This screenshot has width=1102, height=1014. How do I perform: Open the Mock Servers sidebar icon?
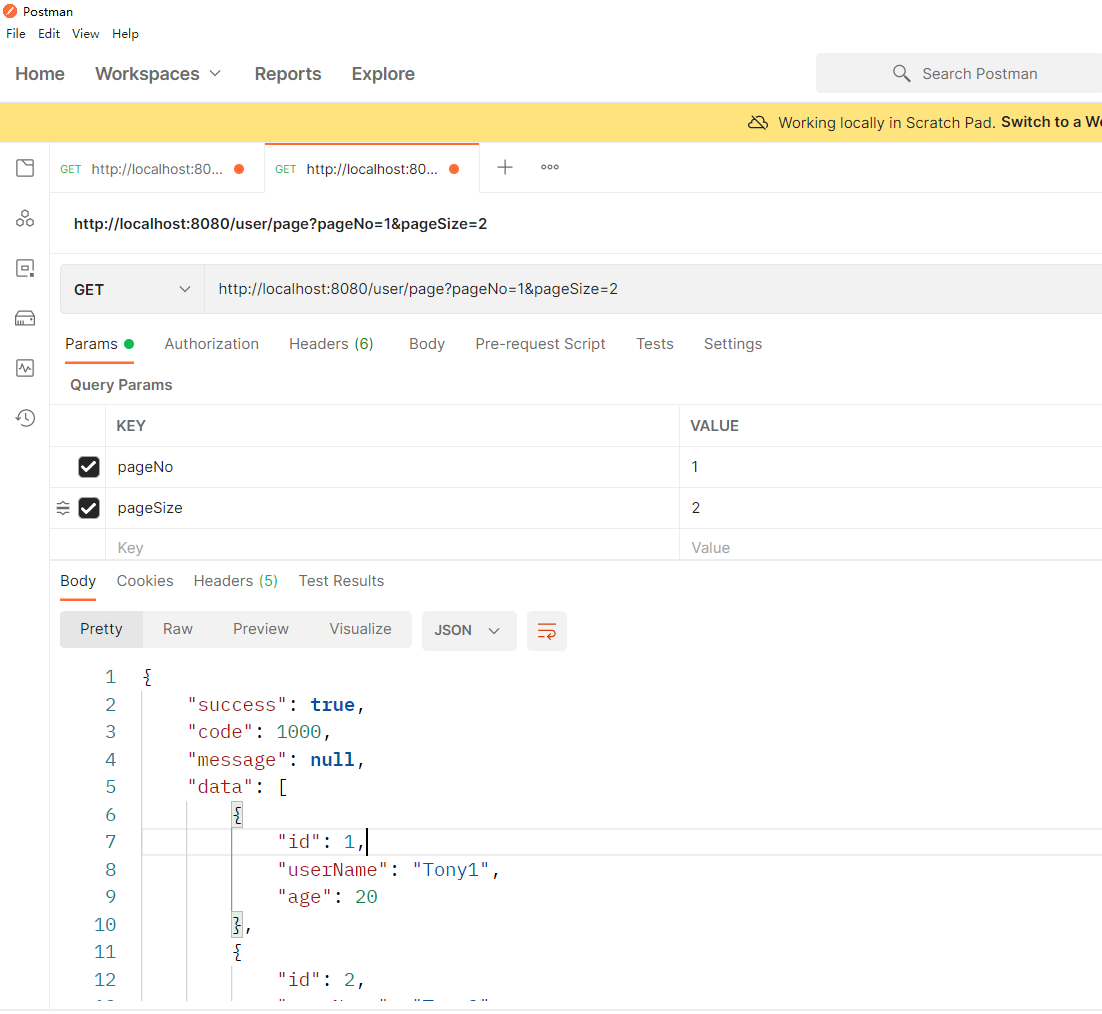point(25,318)
